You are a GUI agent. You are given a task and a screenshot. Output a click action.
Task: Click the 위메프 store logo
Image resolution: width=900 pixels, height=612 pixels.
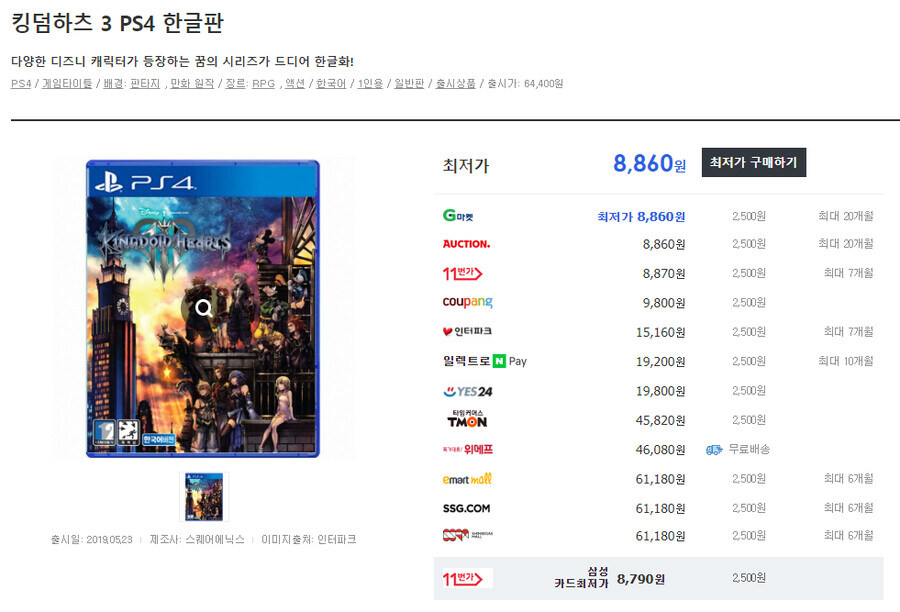coord(470,449)
